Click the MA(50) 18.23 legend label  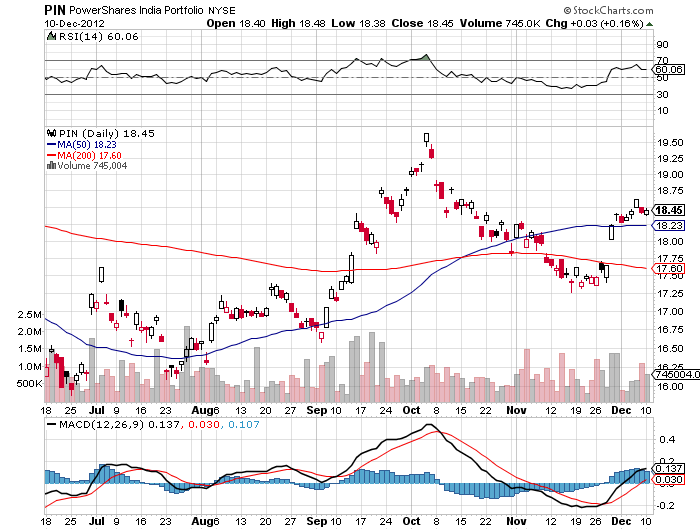(x=87, y=144)
